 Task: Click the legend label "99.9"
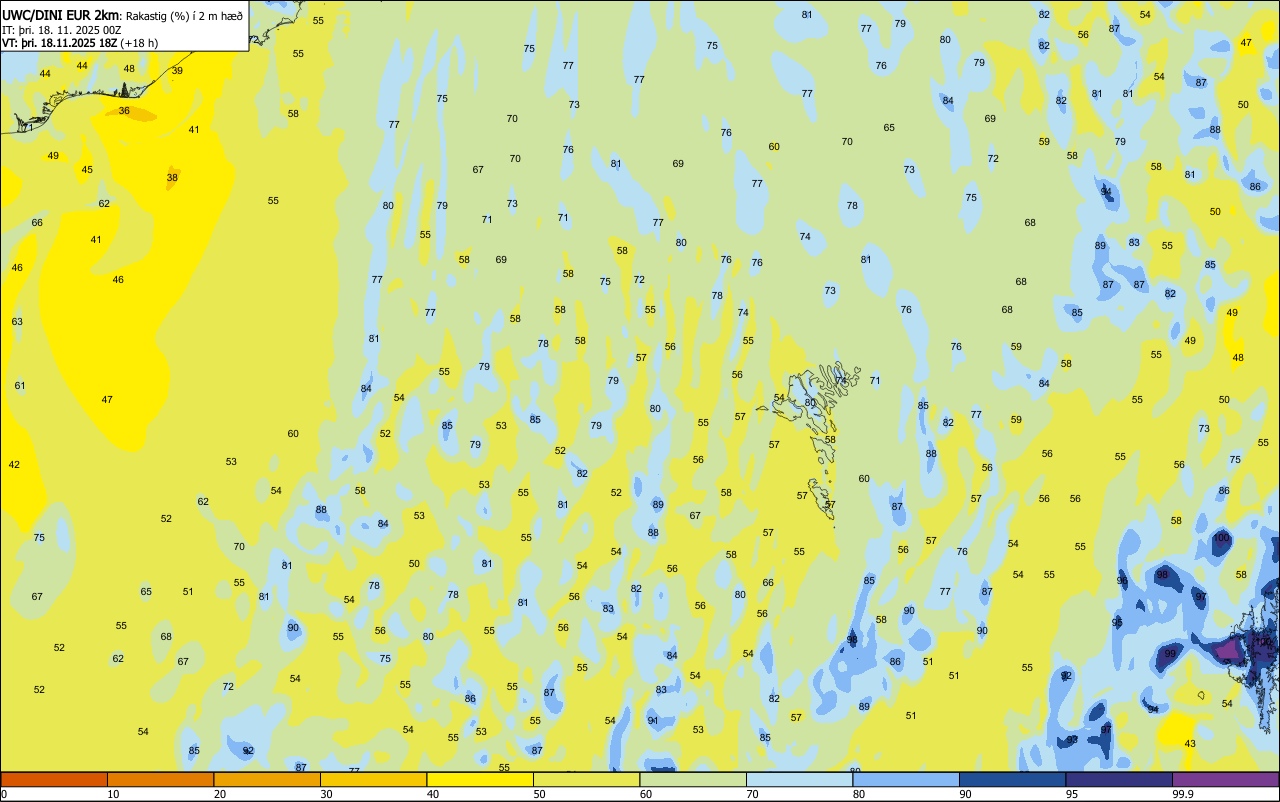(1183, 794)
